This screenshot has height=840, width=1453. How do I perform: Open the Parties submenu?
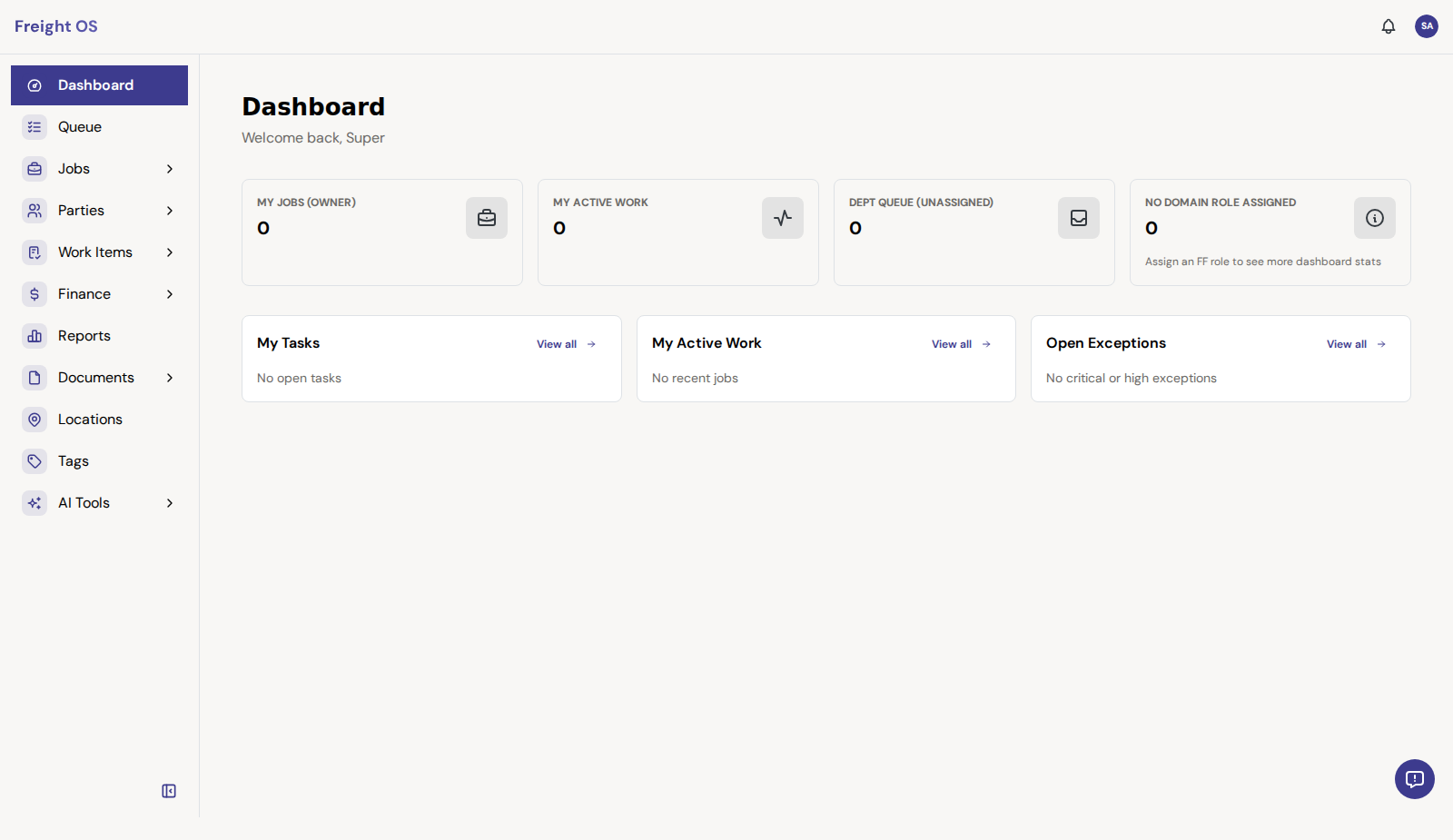(x=169, y=210)
